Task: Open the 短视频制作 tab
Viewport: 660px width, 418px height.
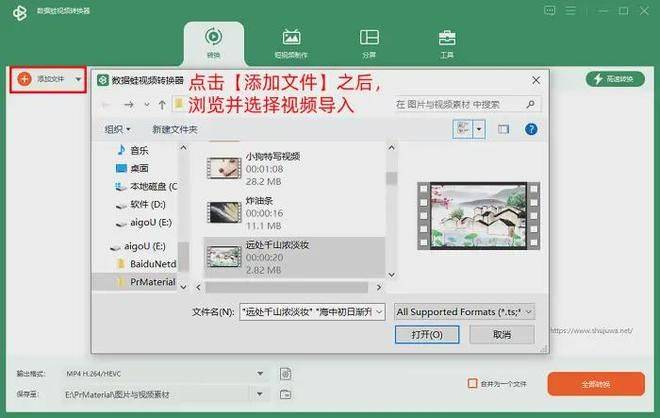Action: click(x=291, y=44)
